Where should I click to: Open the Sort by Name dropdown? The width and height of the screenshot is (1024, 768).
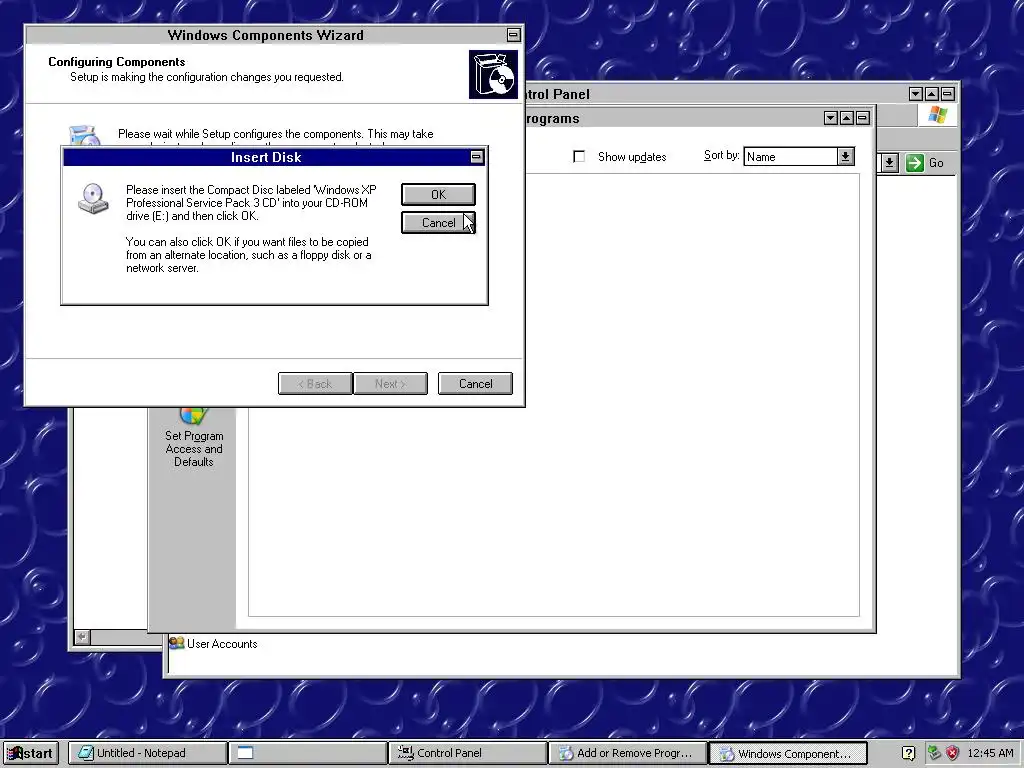click(846, 157)
